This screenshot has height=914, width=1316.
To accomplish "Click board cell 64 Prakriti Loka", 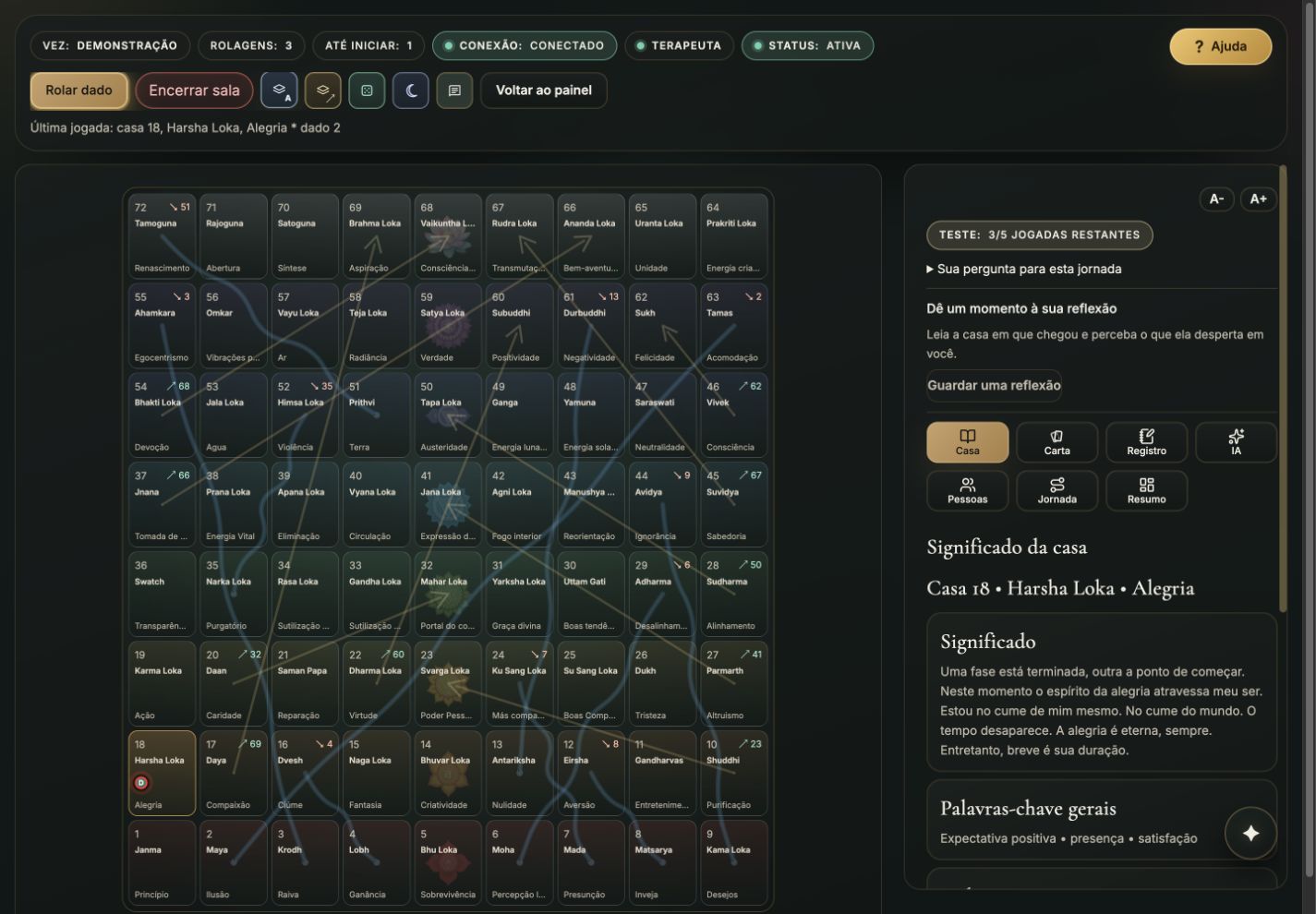I will (733, 236).
